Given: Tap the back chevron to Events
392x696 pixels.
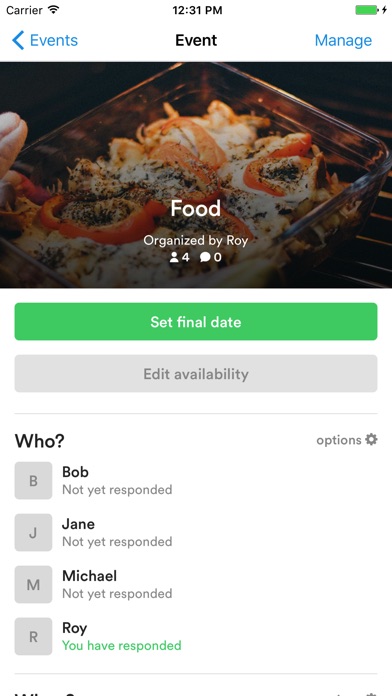Looking at the screenshot, I should coord(18,40).
